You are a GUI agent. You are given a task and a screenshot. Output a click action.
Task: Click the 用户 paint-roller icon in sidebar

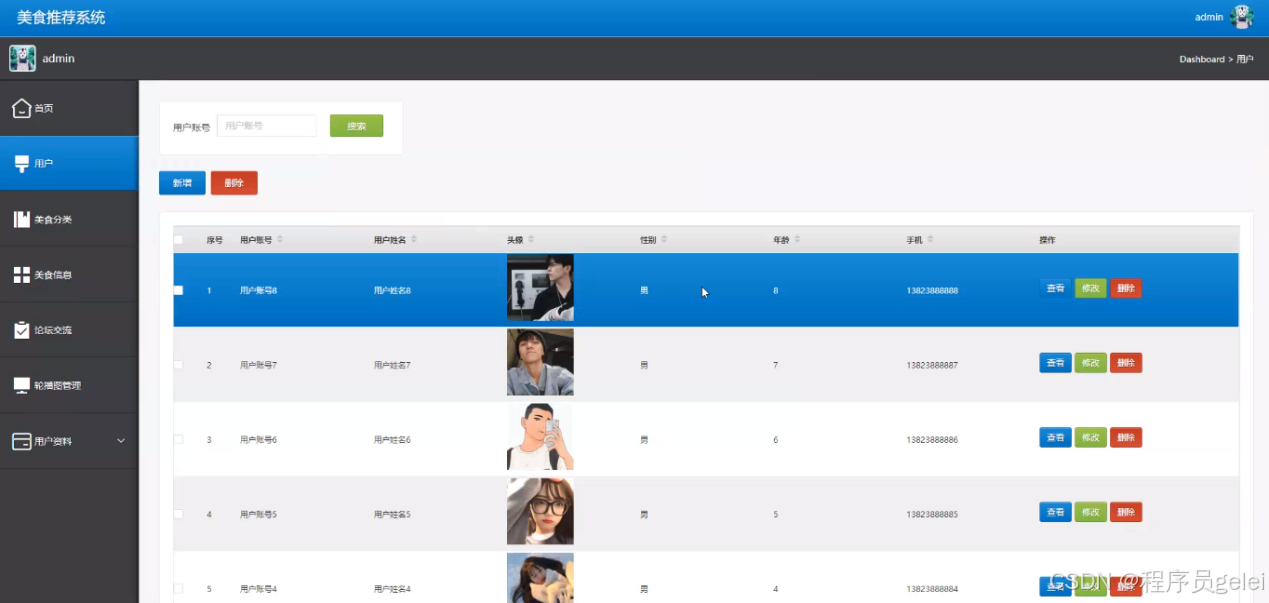[21, 163]
